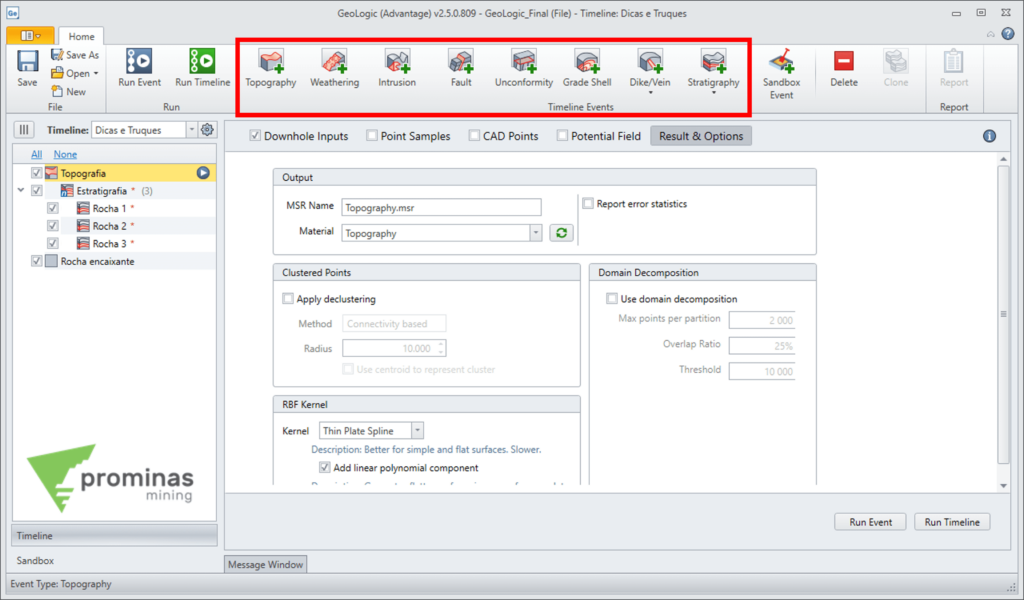Viewport: 1024px width, 600px height.
Task: Expand the Stratigraphy dropdown arrow
Action: point(713,93)
